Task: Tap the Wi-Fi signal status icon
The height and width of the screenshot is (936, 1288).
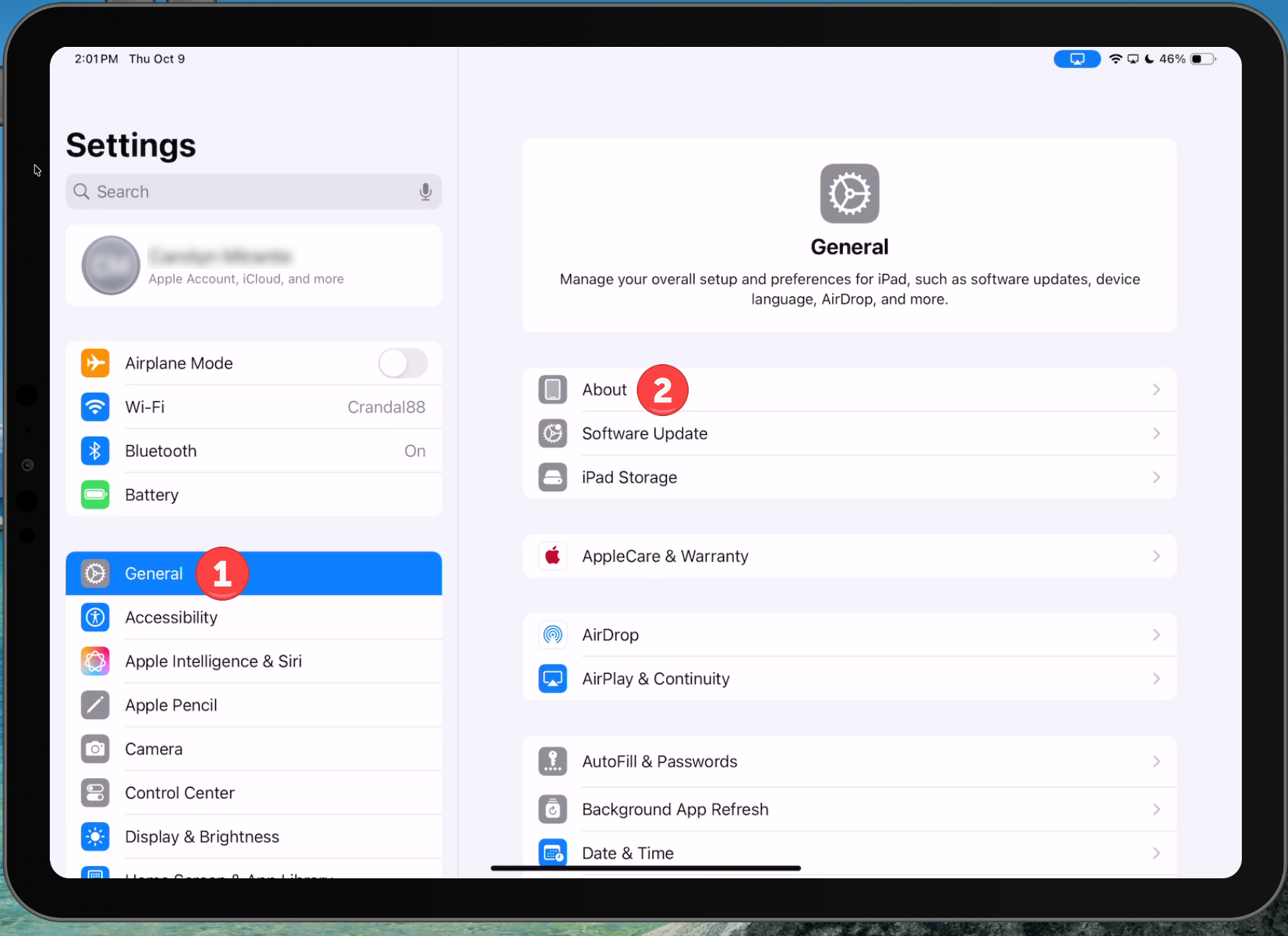Action: coord(1116,59)
